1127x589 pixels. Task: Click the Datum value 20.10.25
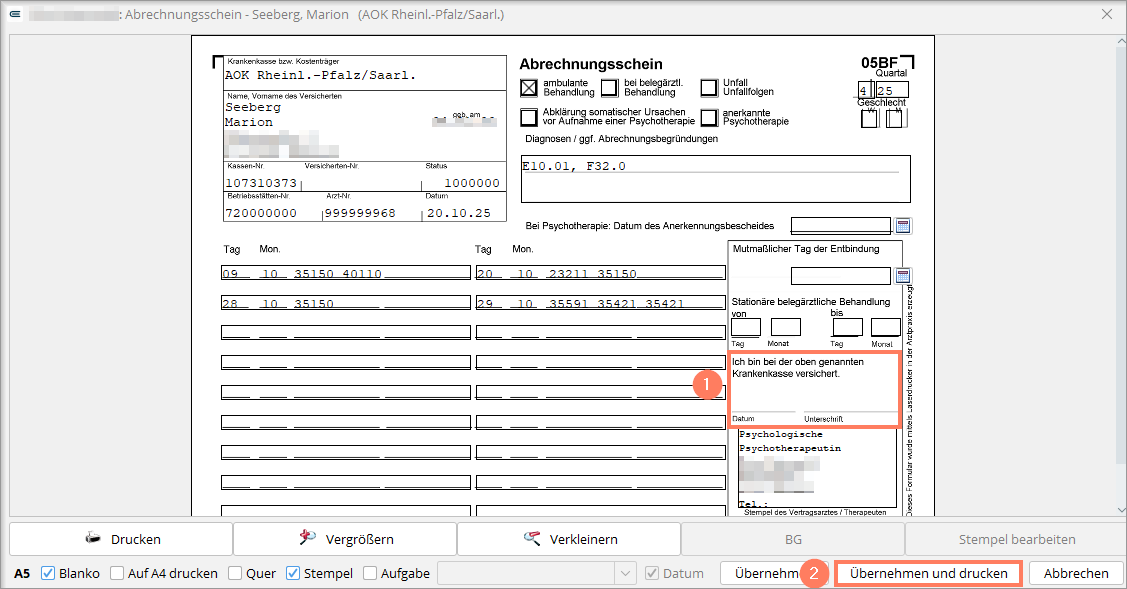pos(459,213)
